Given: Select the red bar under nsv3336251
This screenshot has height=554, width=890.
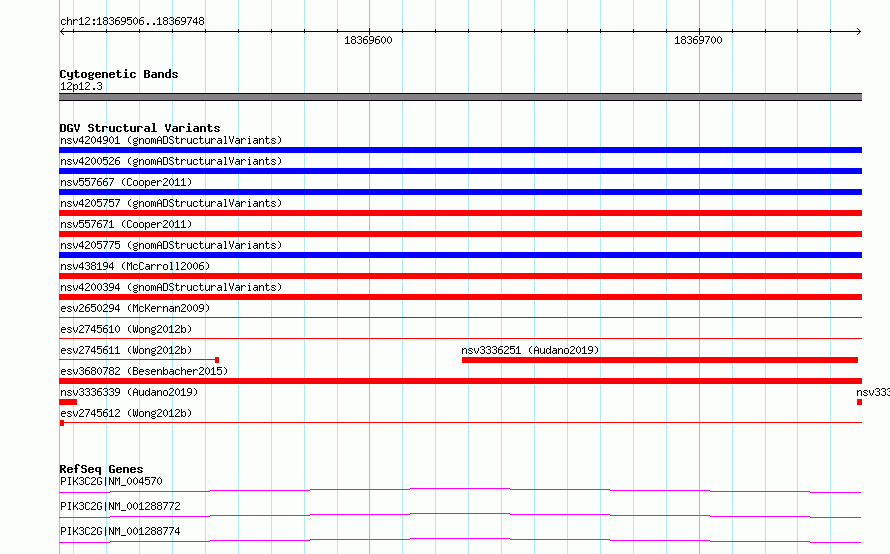Looking at the screenshot, I should (660, 360).
